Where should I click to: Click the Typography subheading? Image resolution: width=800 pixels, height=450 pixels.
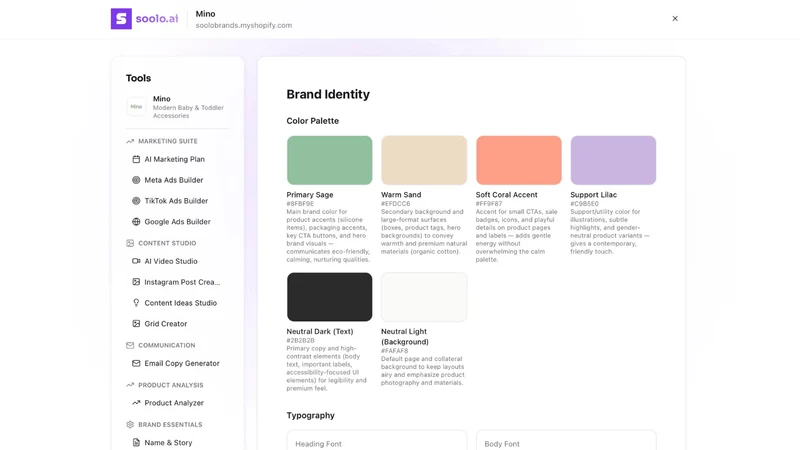point(310,415)
